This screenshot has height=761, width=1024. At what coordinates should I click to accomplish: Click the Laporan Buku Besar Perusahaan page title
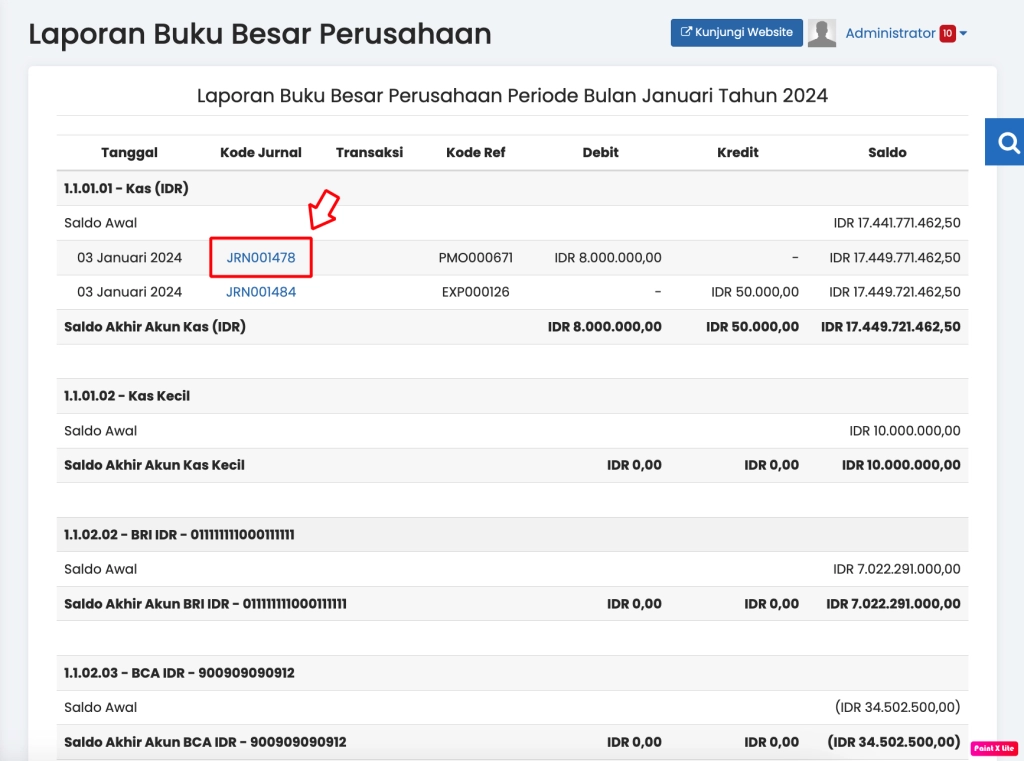coord(260,33)
